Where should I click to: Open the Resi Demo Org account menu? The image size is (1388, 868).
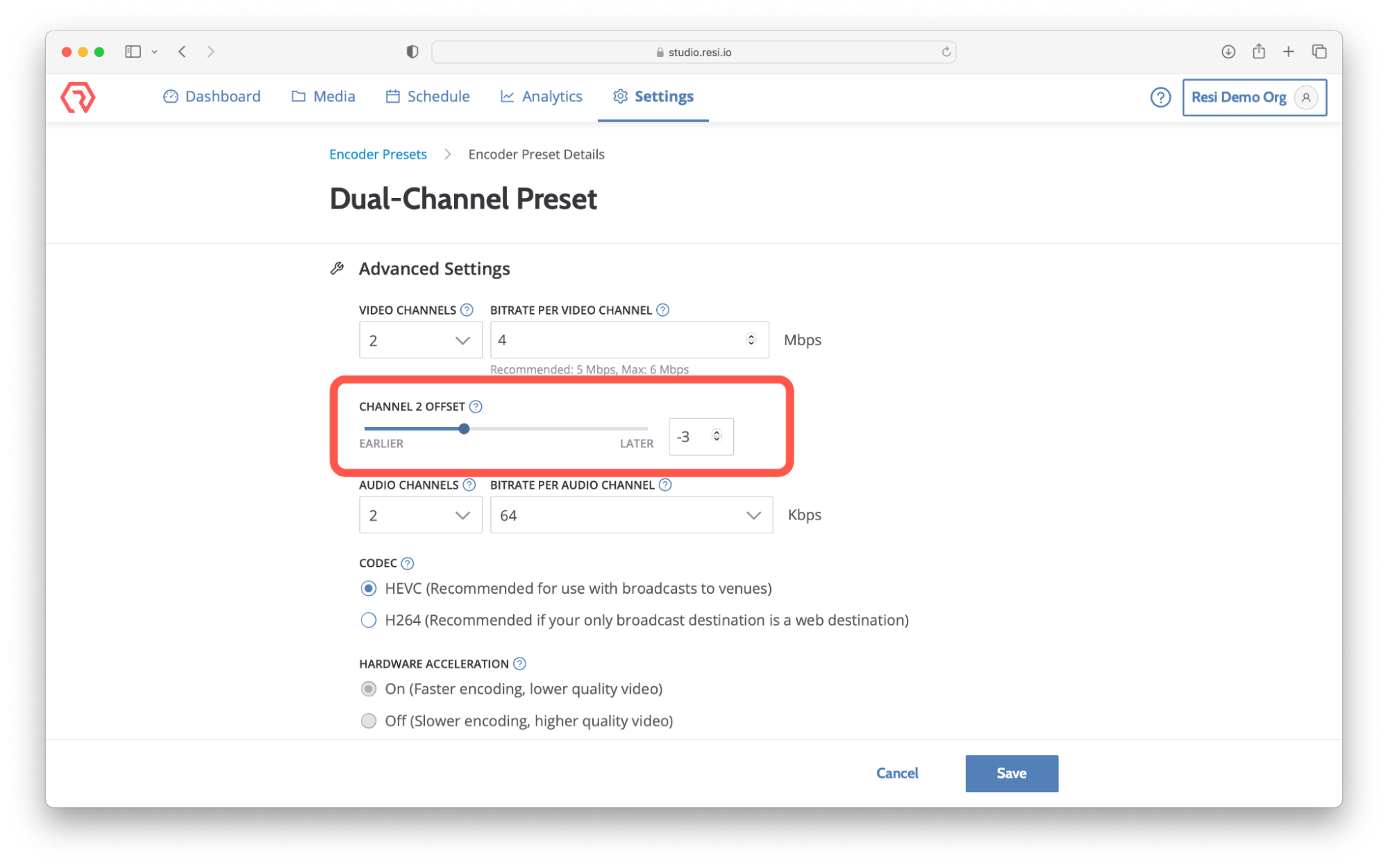click(x=1254, y=97)
